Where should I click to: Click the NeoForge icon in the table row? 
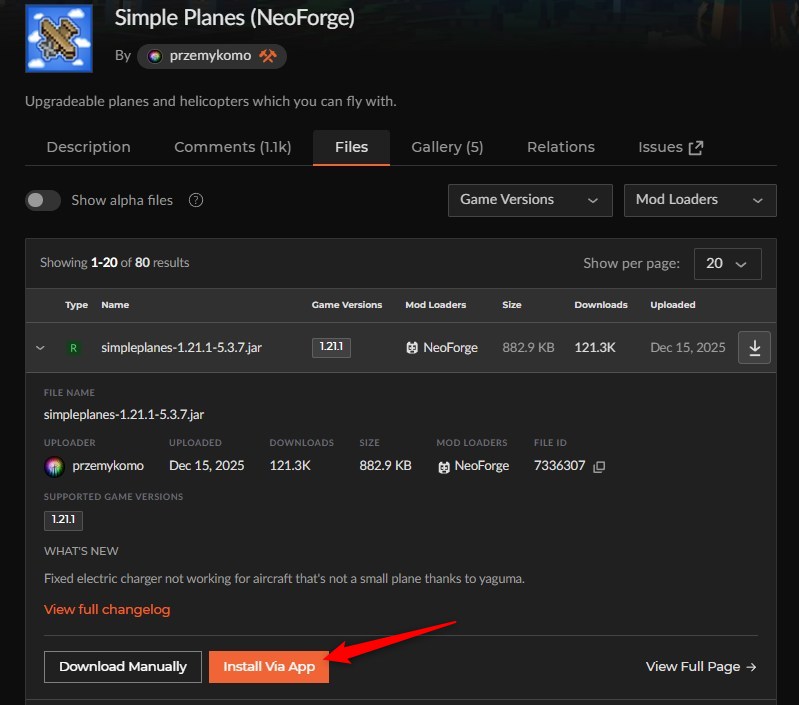[412, 348]
